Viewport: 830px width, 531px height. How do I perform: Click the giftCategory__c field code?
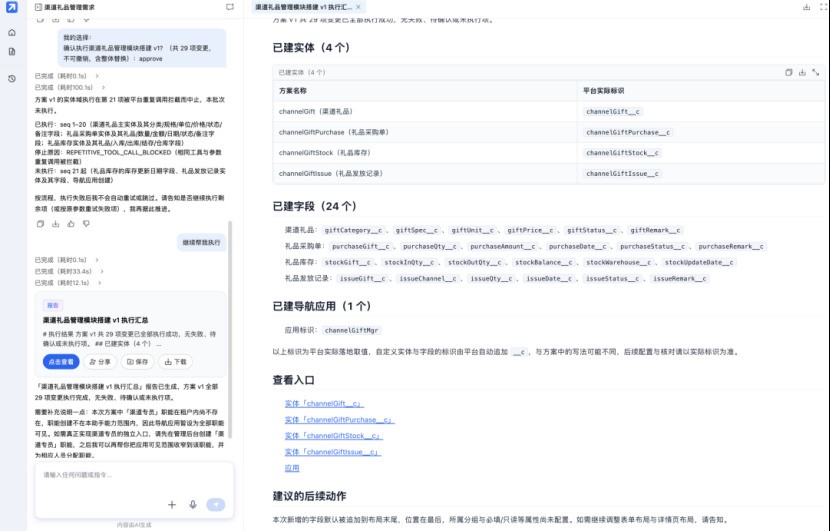353,230
